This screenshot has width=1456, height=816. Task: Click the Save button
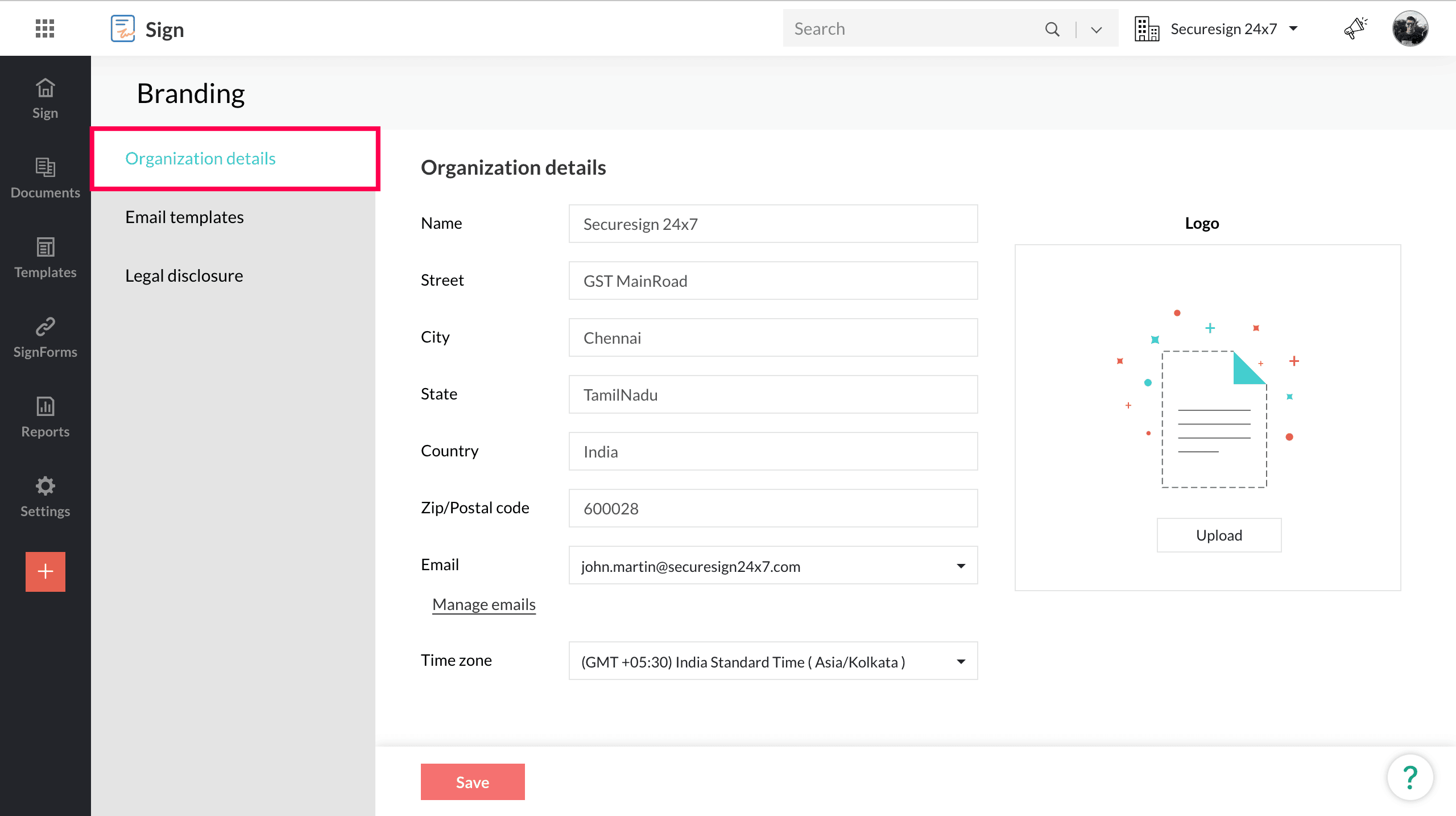pos(472,782)
